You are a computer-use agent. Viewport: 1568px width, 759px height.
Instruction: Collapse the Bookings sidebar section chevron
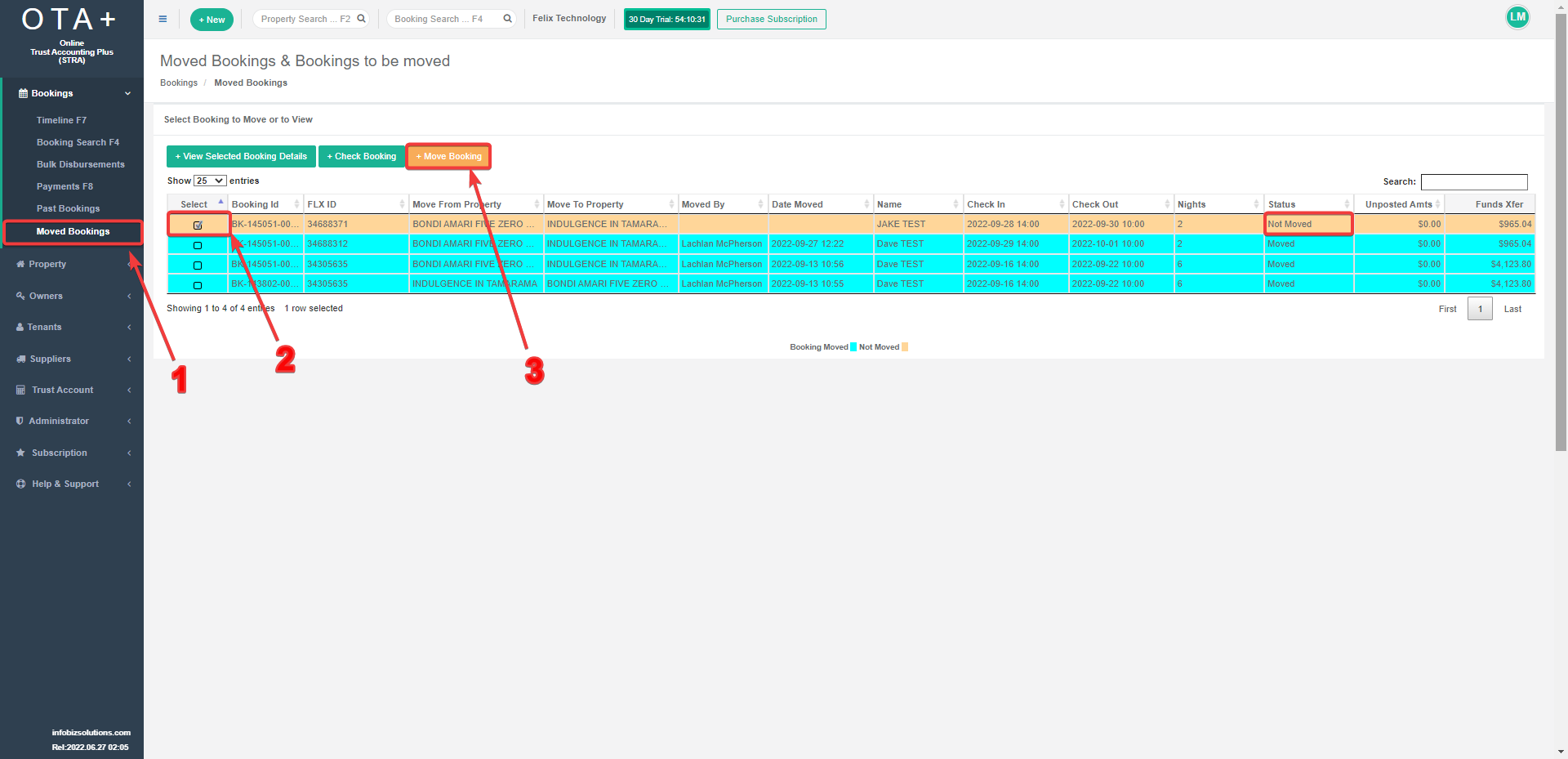coord(127,93)
